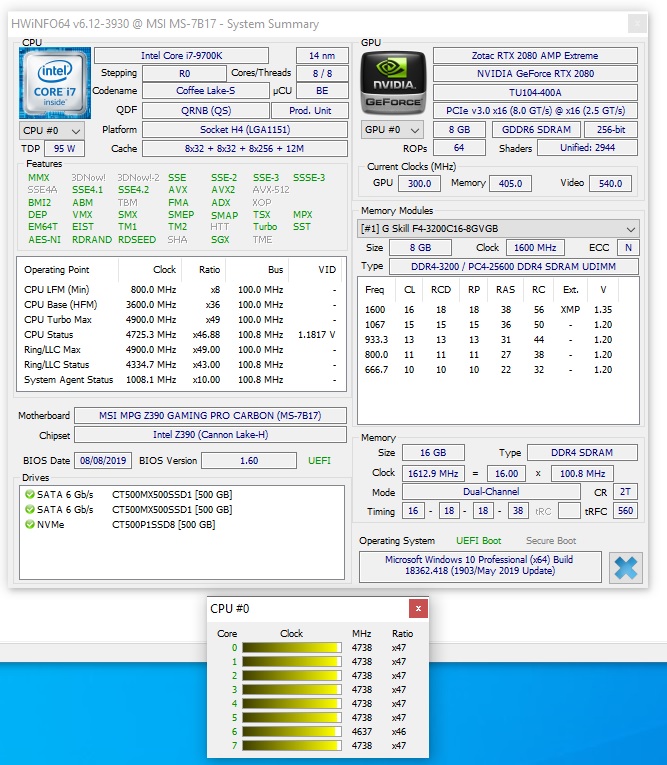The width and height of the screenshot is (667, 765).
Task: Click the cache 8x32 + 8x32 + 8x256 + 12M field
Action: [x=245, y=148]
